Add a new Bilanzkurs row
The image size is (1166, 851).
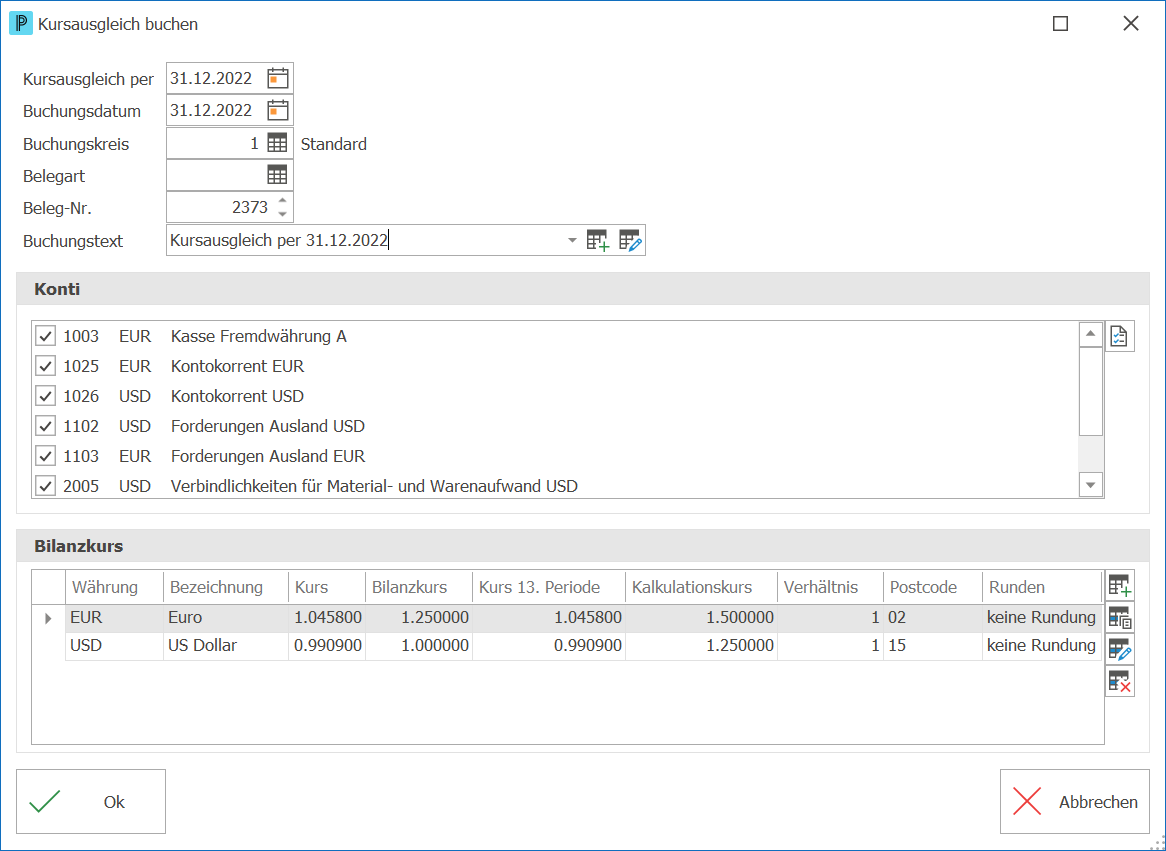(1119, 585)
